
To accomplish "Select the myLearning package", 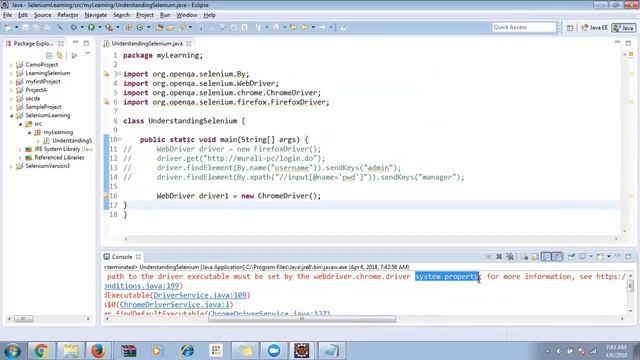I will pyautogui.click(x=58, y=132).
